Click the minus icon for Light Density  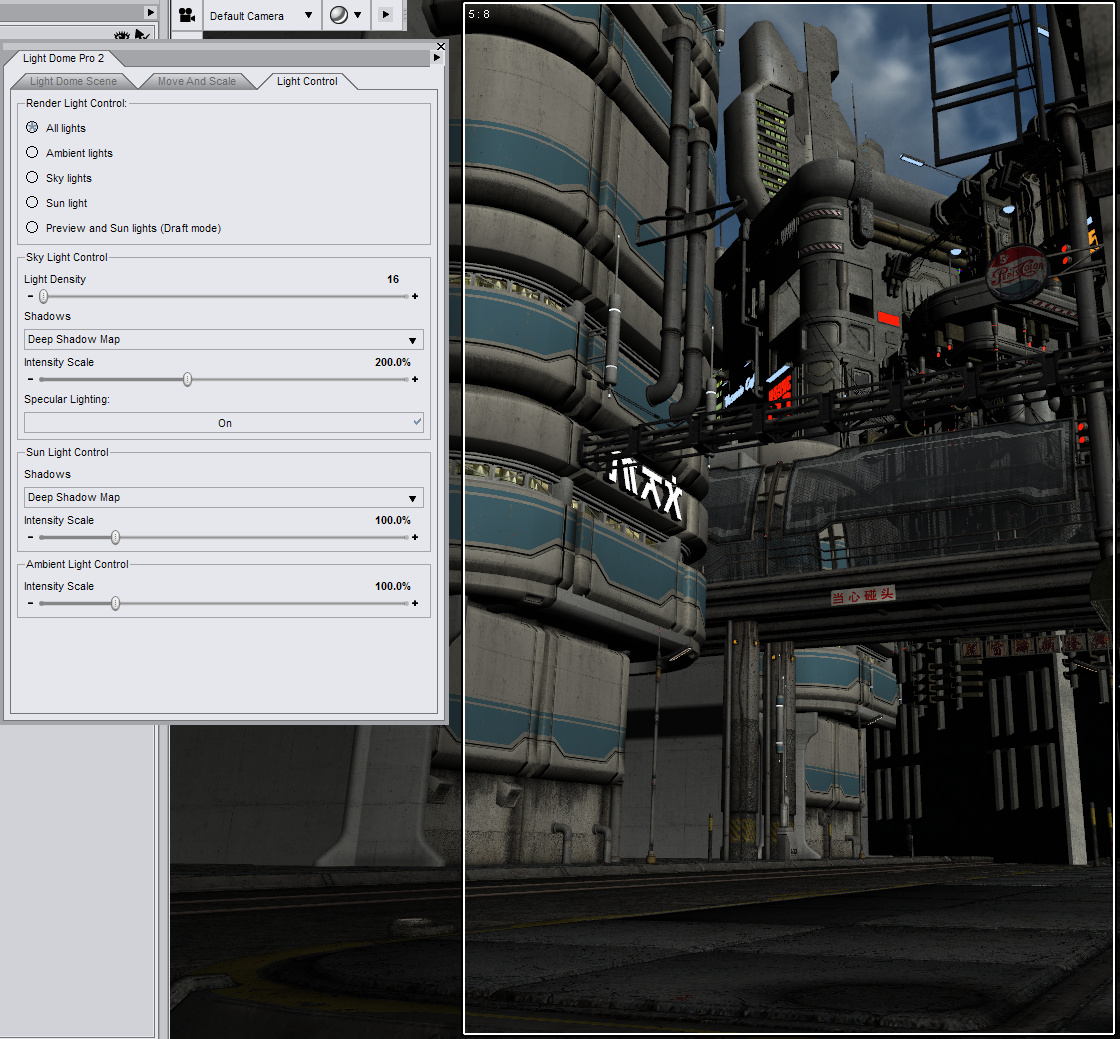point(30,297)
